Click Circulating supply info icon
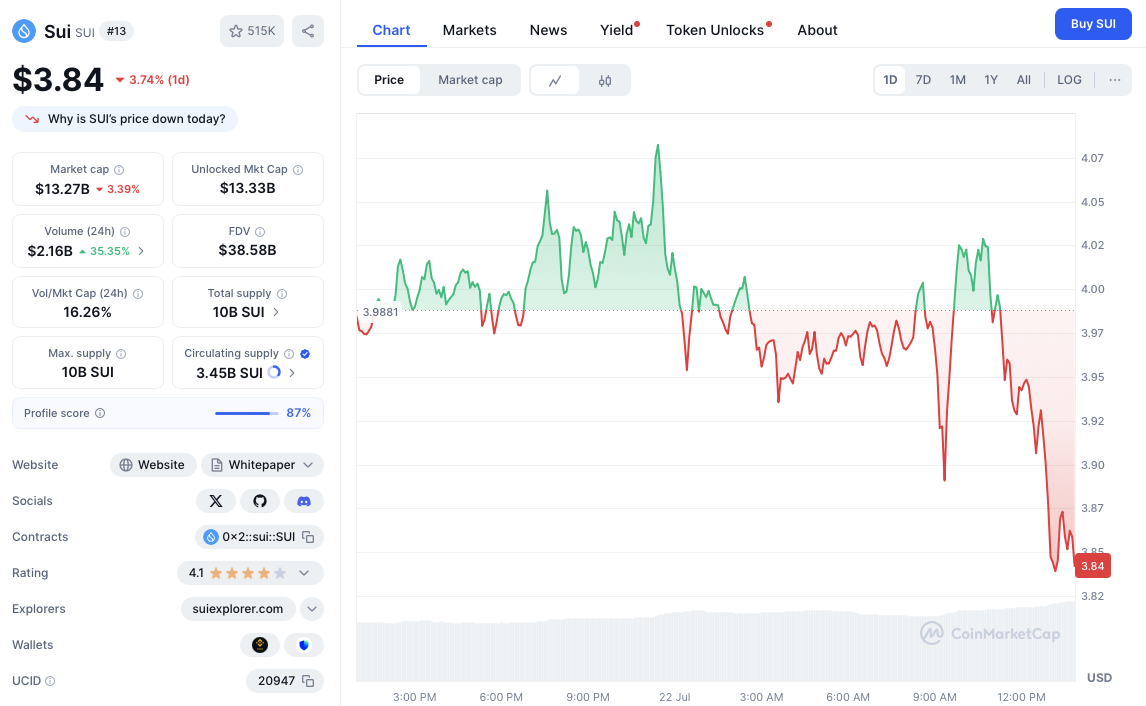This screenshot has height=706, width=1146. pyautogui.click(x=289, y=354)
